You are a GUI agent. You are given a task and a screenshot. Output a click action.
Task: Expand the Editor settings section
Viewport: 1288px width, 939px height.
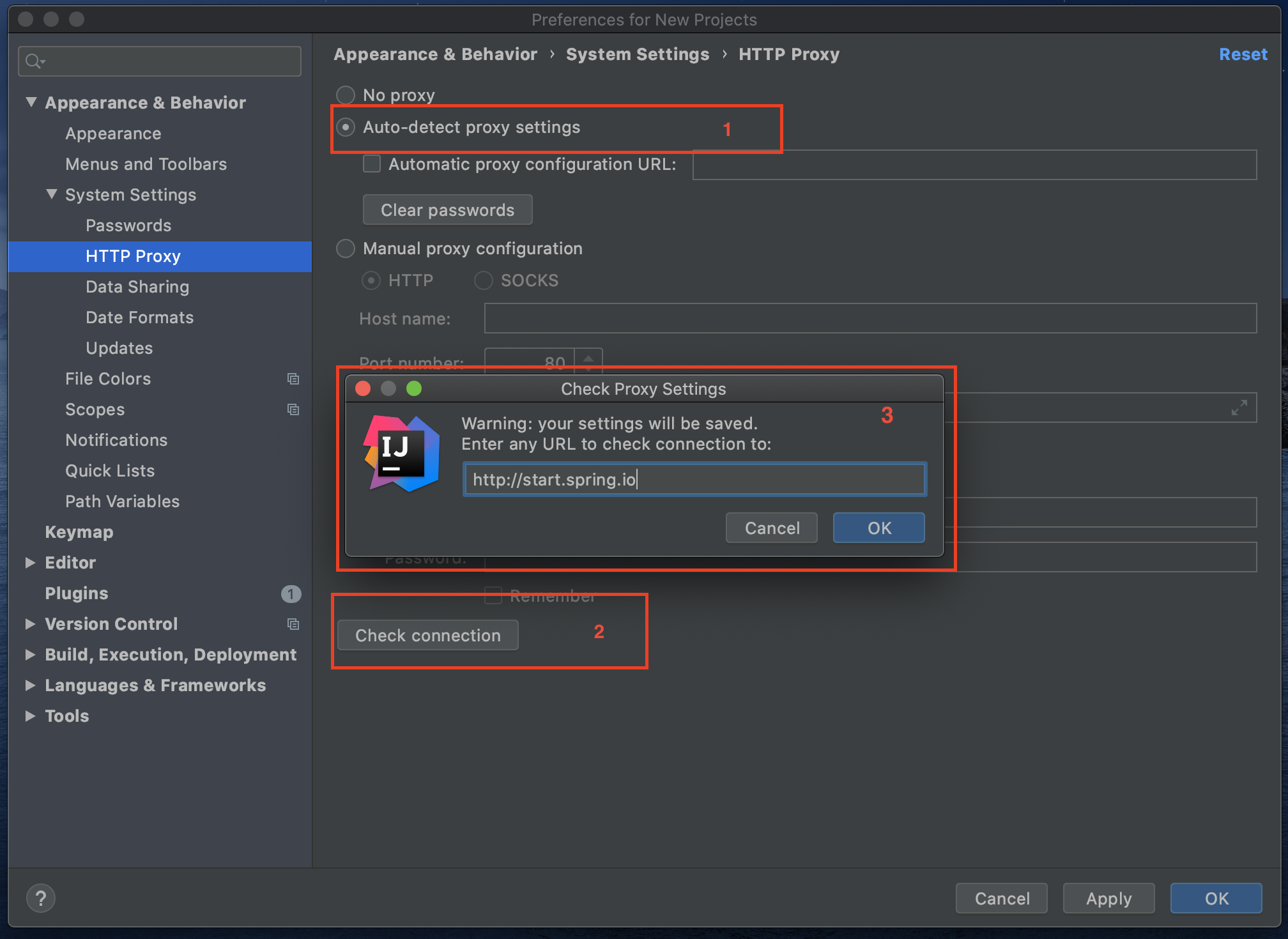pyautogui.click(x=30, y=563)
